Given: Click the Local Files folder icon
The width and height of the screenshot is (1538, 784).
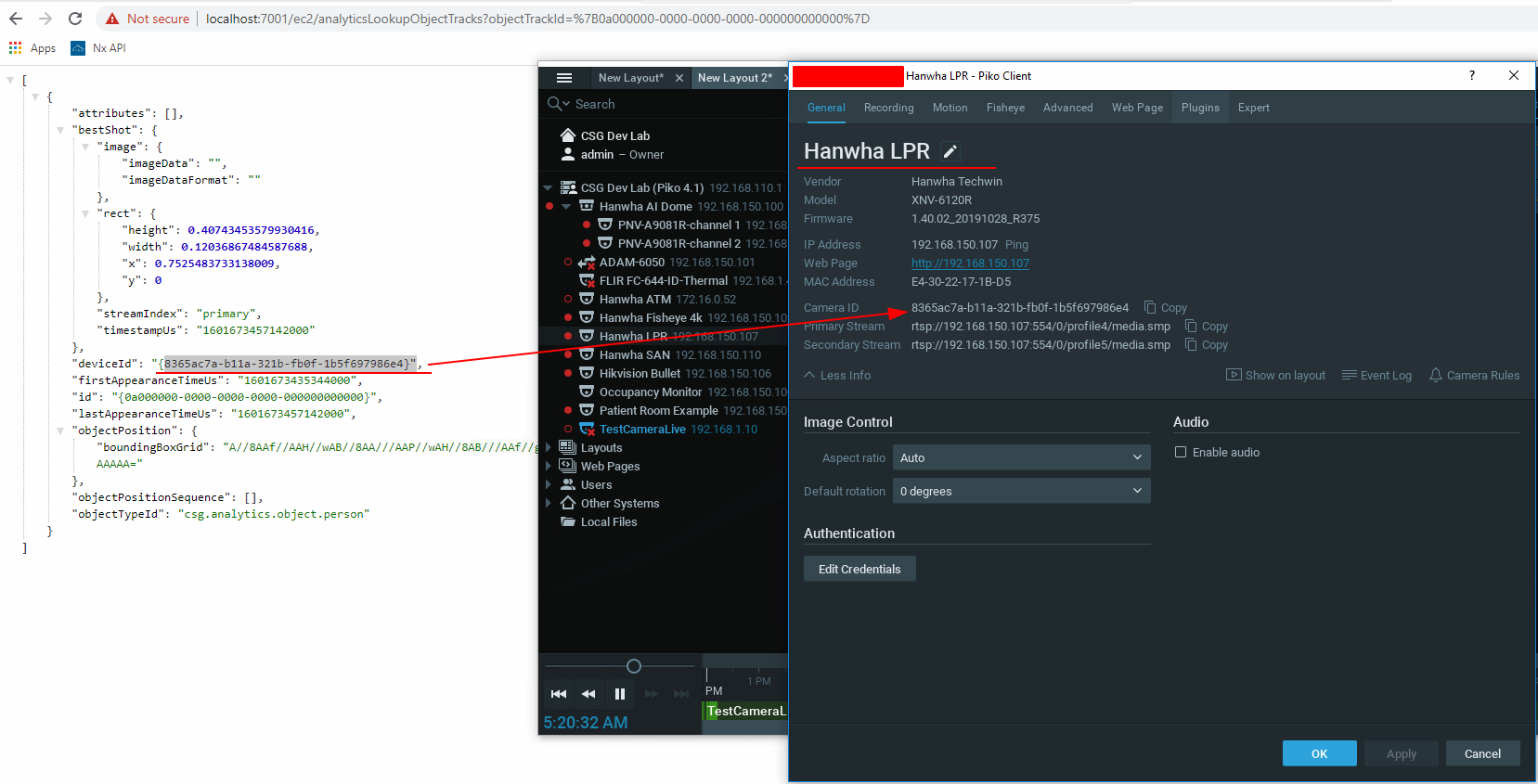Looking at the screenshot, I should coord(568,521).
